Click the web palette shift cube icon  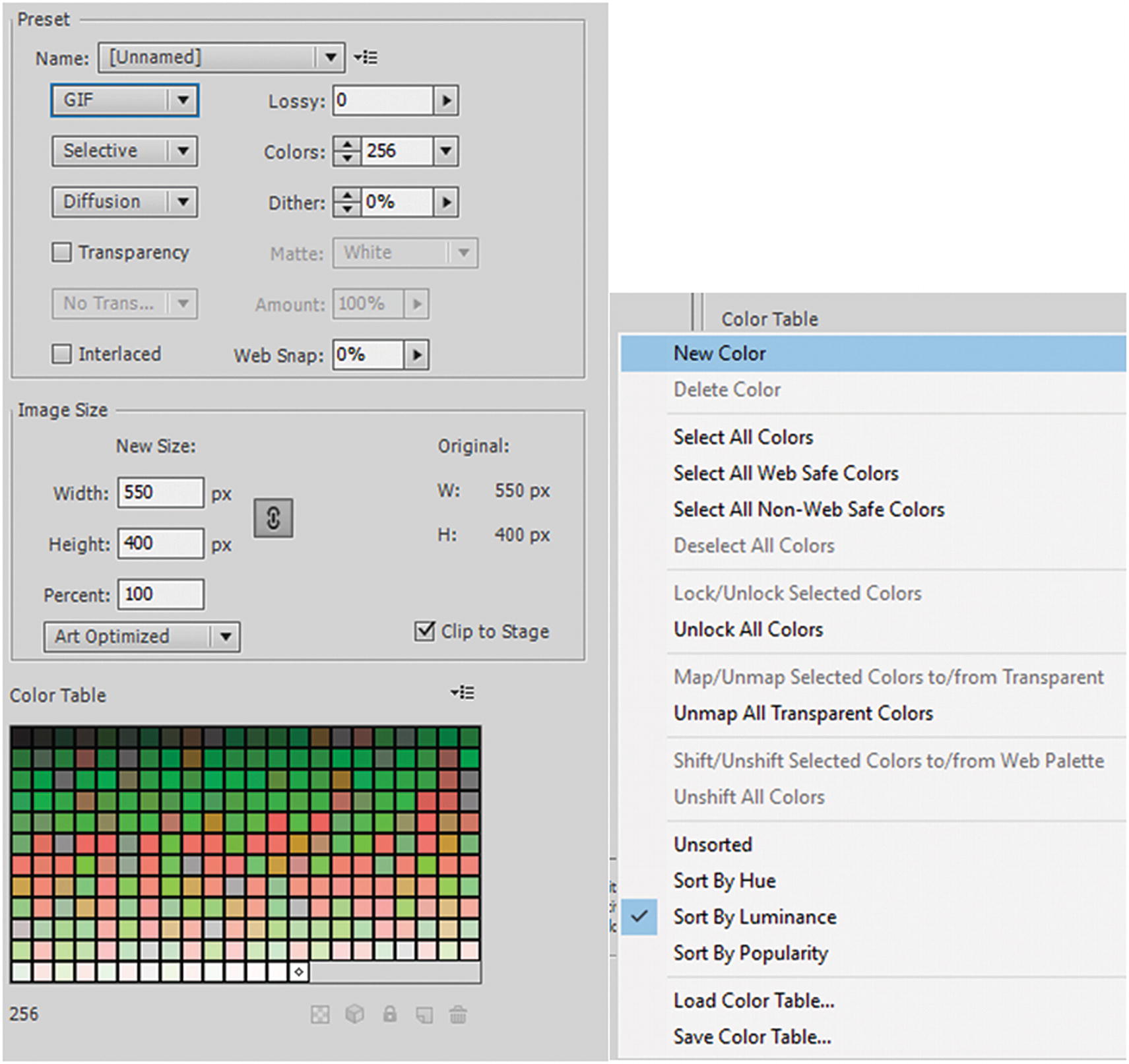coord(355,1014)
